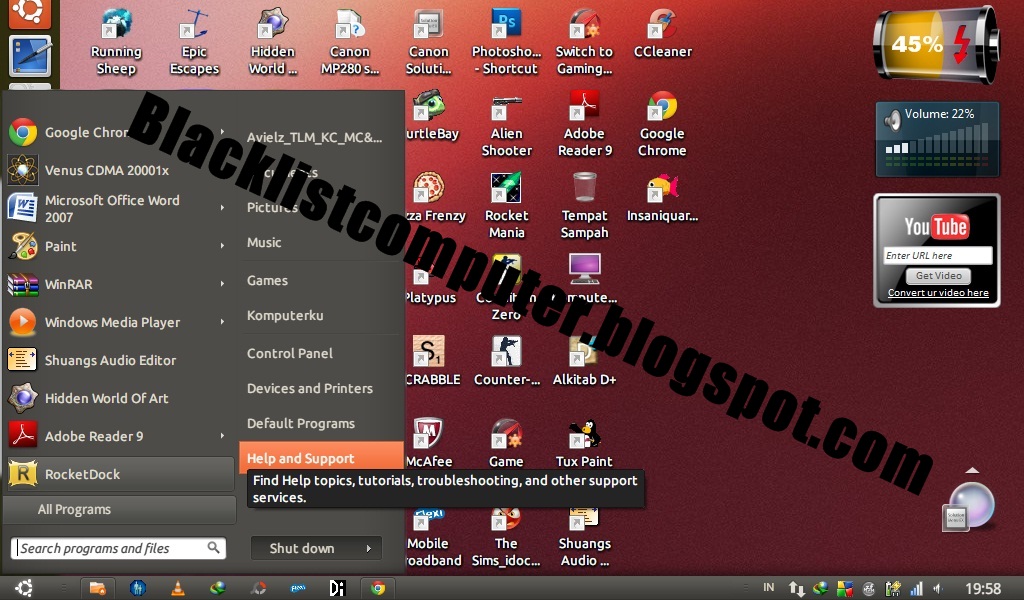Click the IN language indicator
The height and width of the screenshot is (600, 1024).
pos(769,588)
